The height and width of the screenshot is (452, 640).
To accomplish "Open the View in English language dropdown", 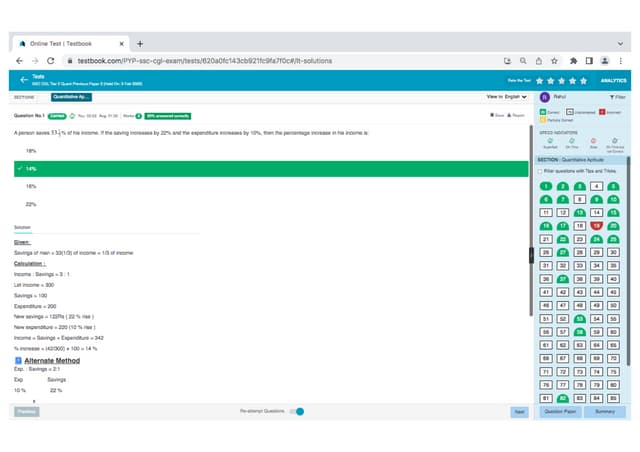I will tap(506, 97).
